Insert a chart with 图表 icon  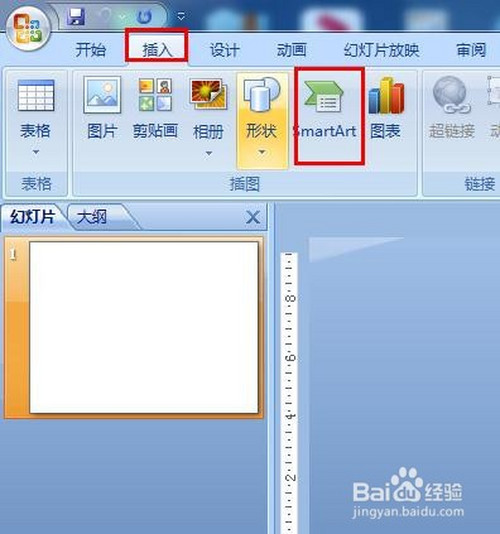pos(386,95)
